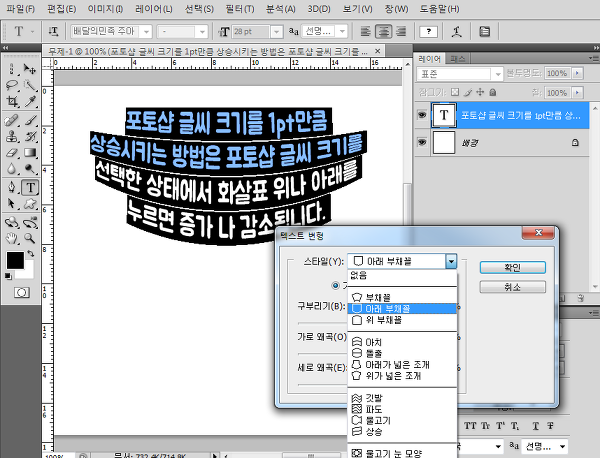Select the Zoom magnifier tool
600x458 pixels.
coord(30,238)
